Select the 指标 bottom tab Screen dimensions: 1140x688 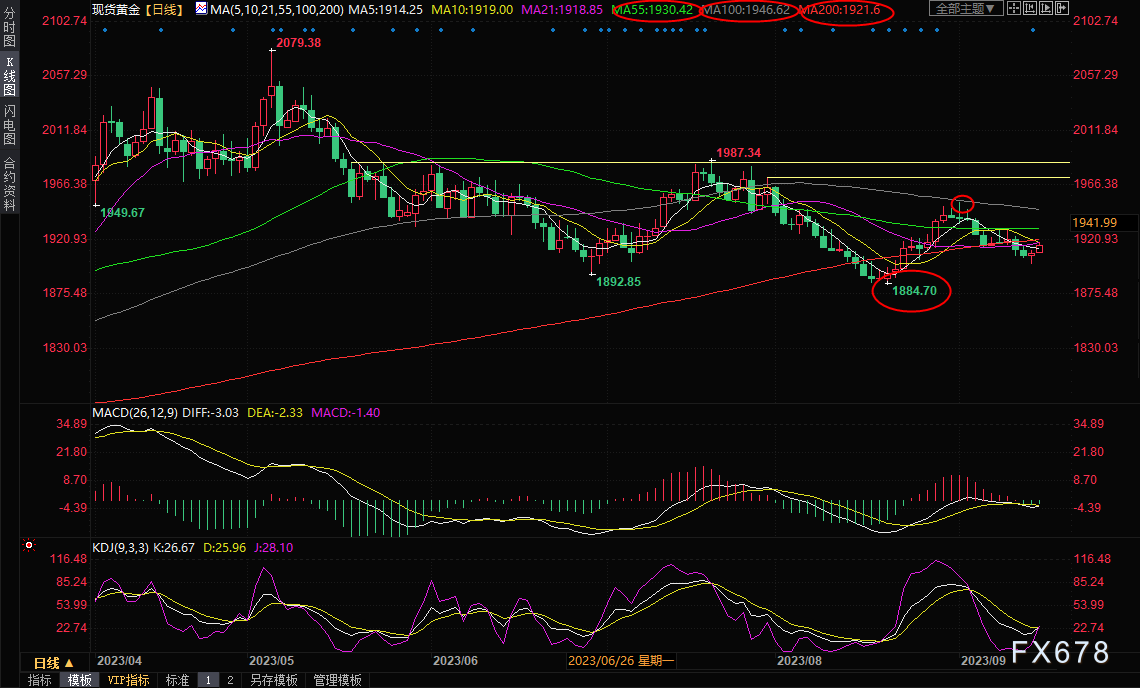pos(39,680)
